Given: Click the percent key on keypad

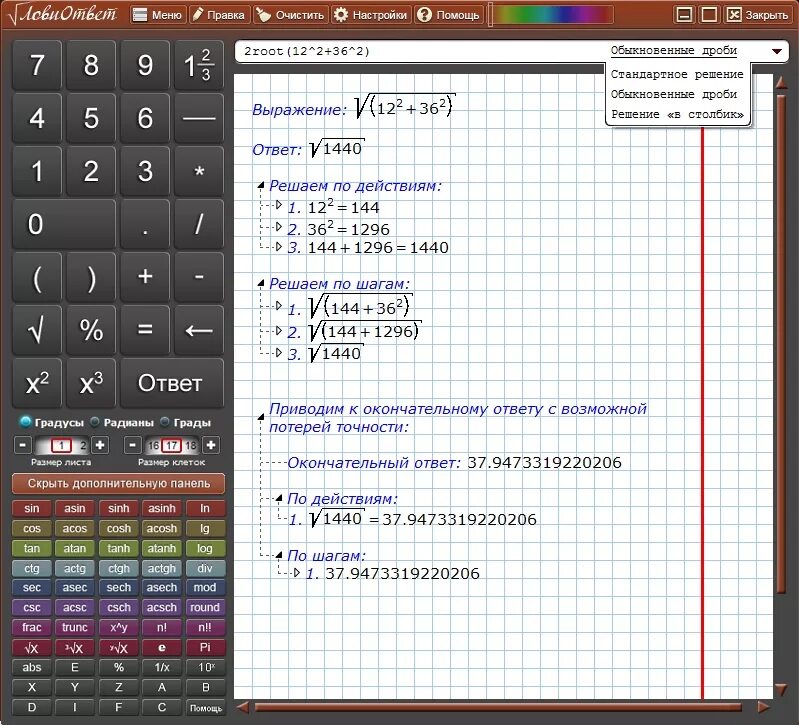Looking at the screenshot, I should click(91, 330).
